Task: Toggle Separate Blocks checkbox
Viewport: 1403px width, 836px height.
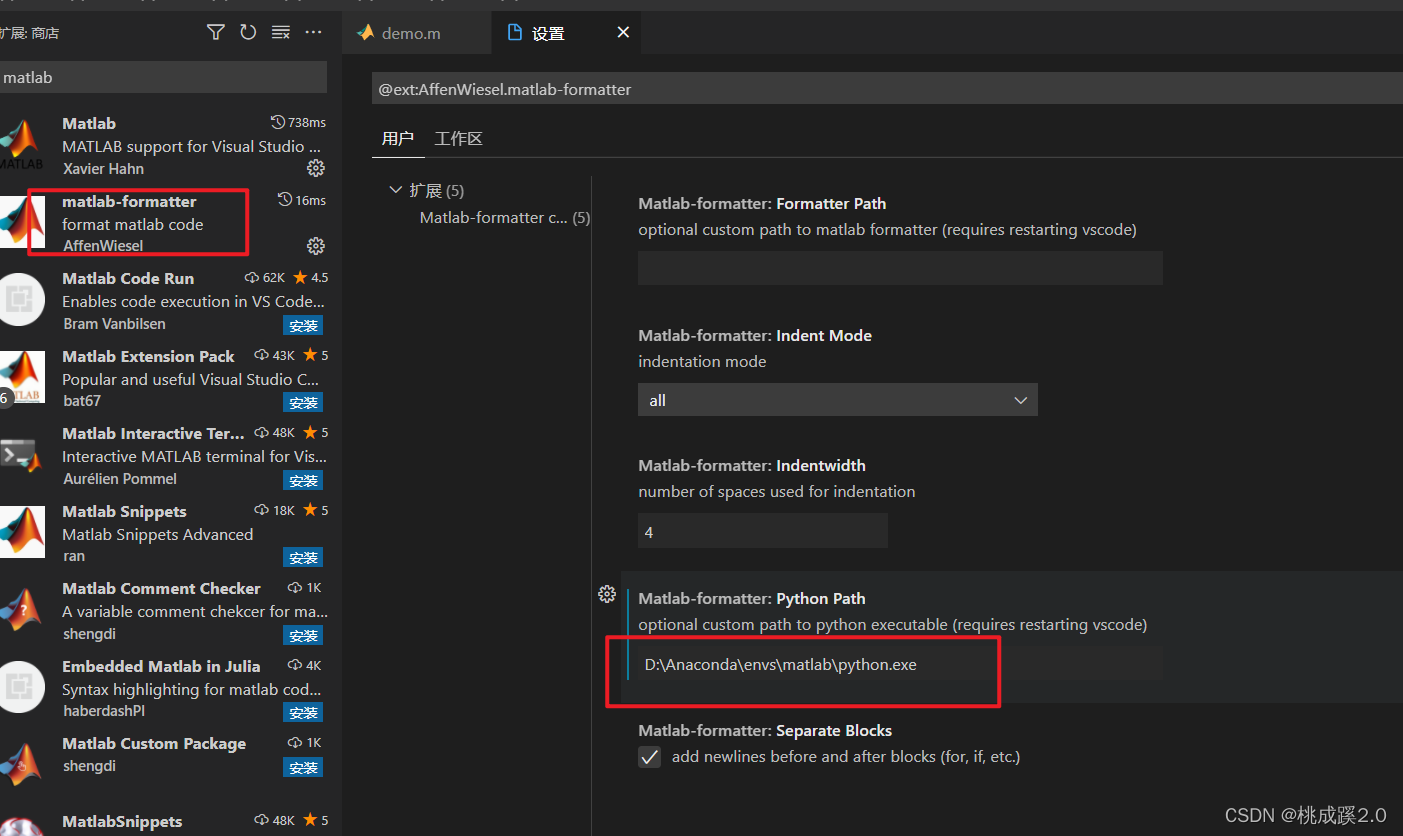Action: 650,757
